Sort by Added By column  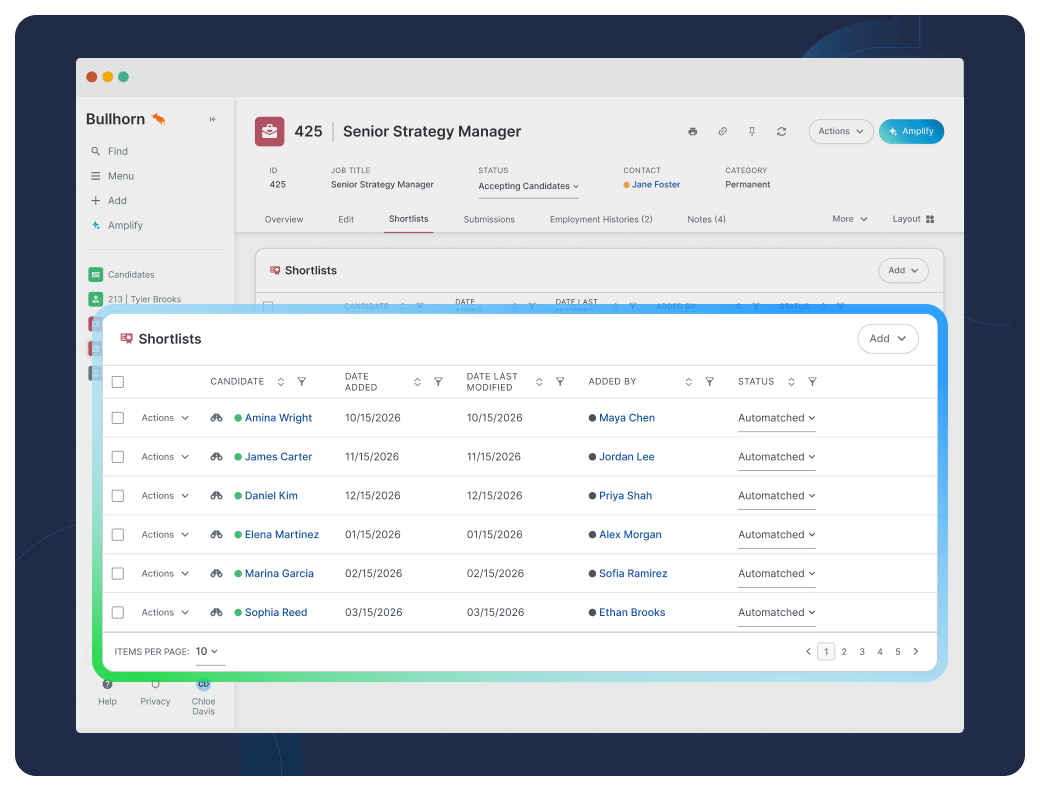(688, 382)
